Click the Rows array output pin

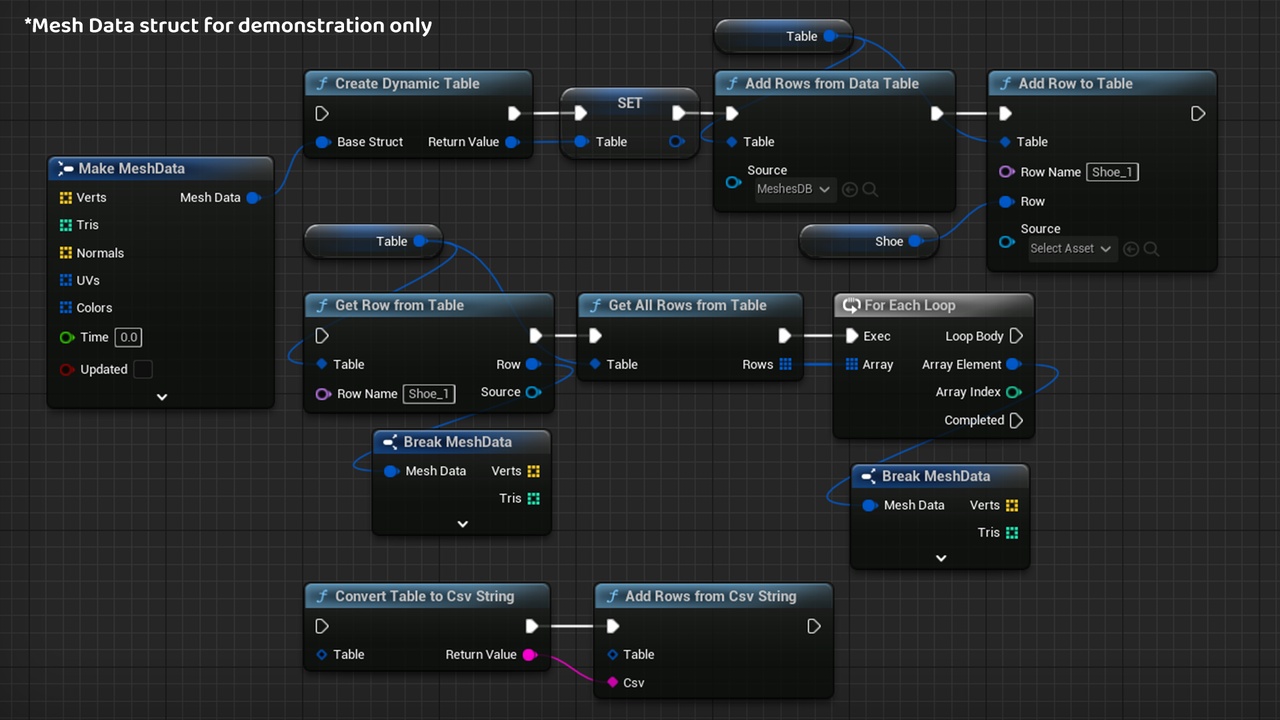[x=785, y=365]
